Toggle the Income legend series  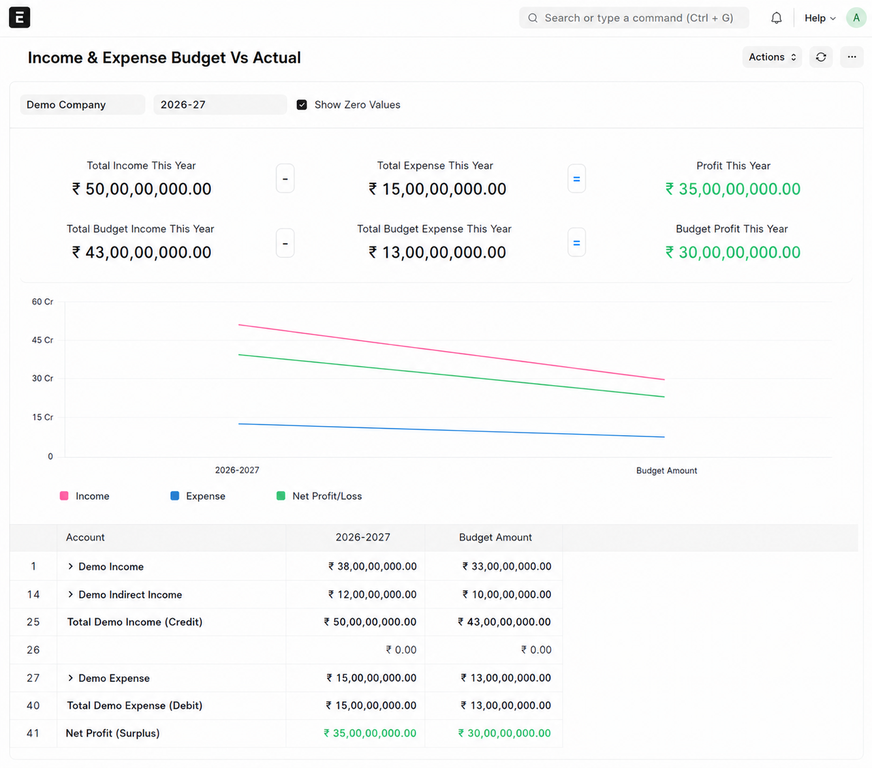(x=85, y=496)
